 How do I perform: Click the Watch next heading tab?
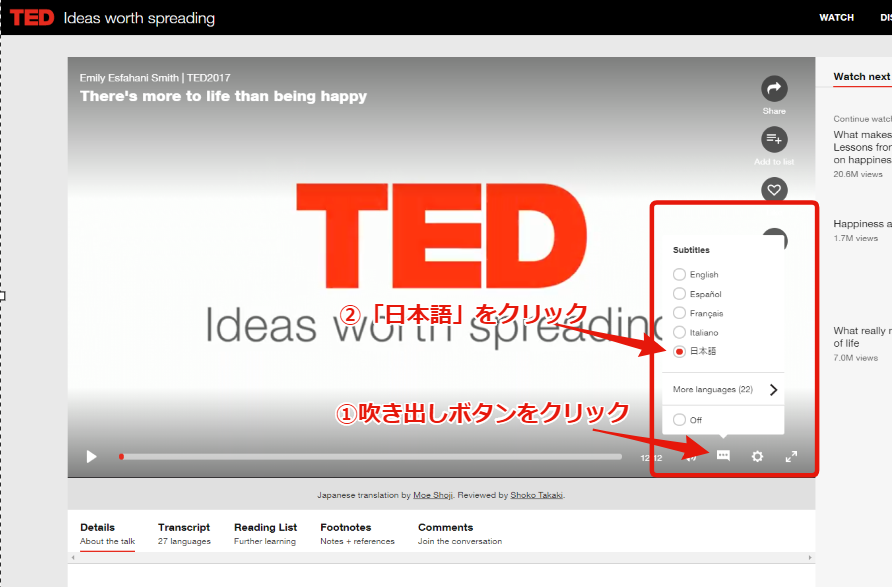pyautogui.click(x=862, y=76)
